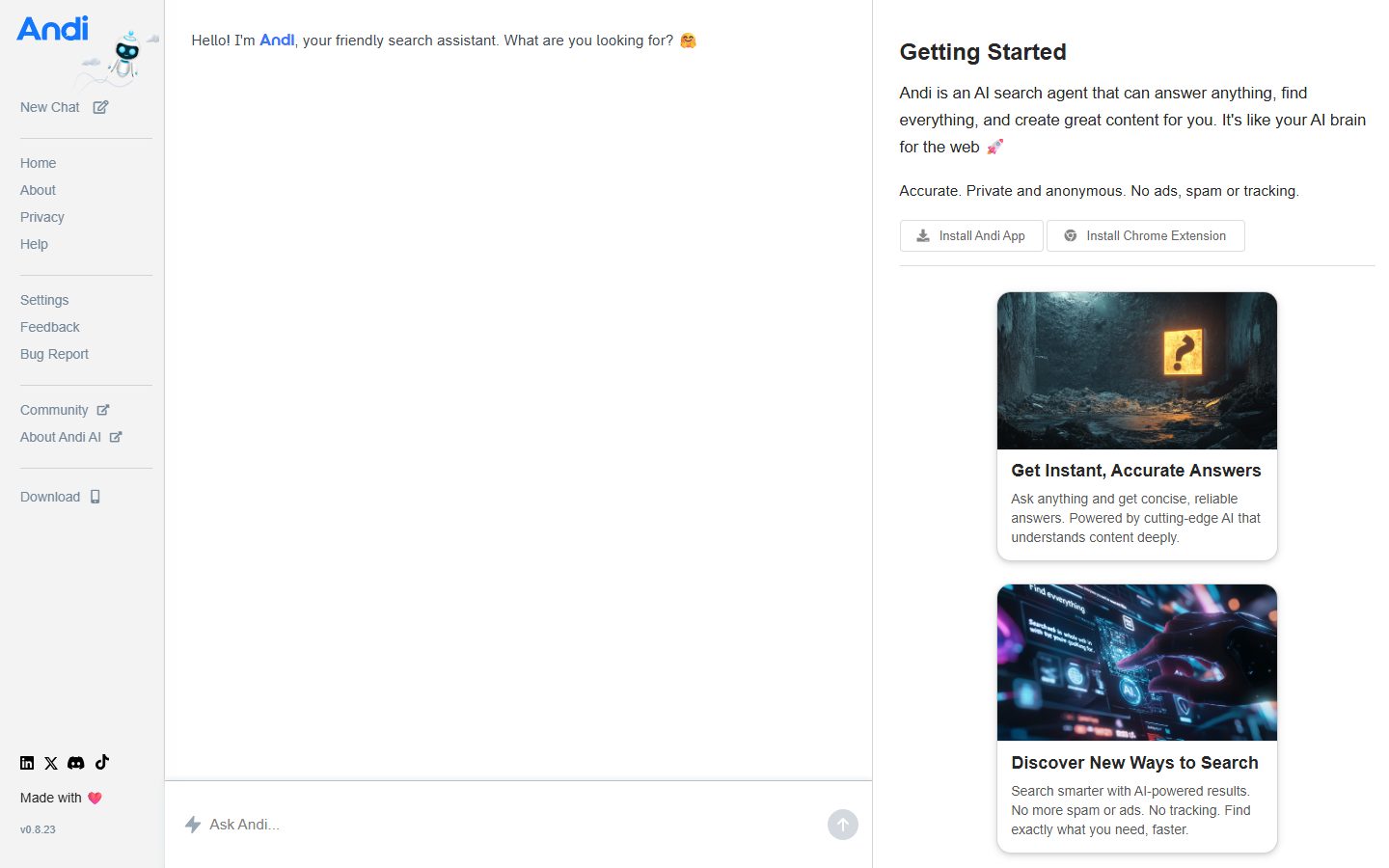Click the download icon in Install Andi App
Screen dimensions: 1389x868
(x=923, y=235)
